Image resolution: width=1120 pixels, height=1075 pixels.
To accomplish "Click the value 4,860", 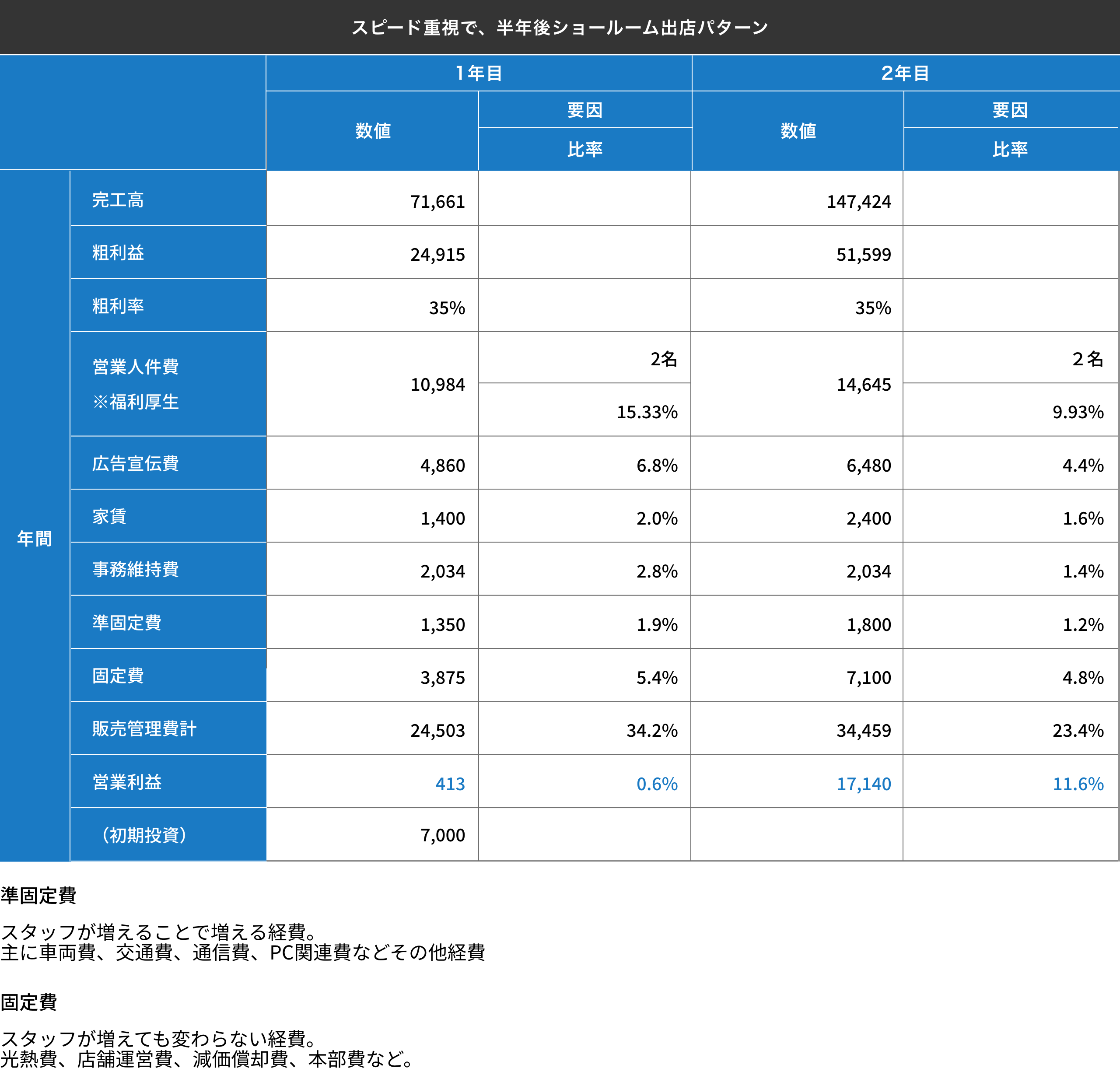I will (x=442, y=466).
